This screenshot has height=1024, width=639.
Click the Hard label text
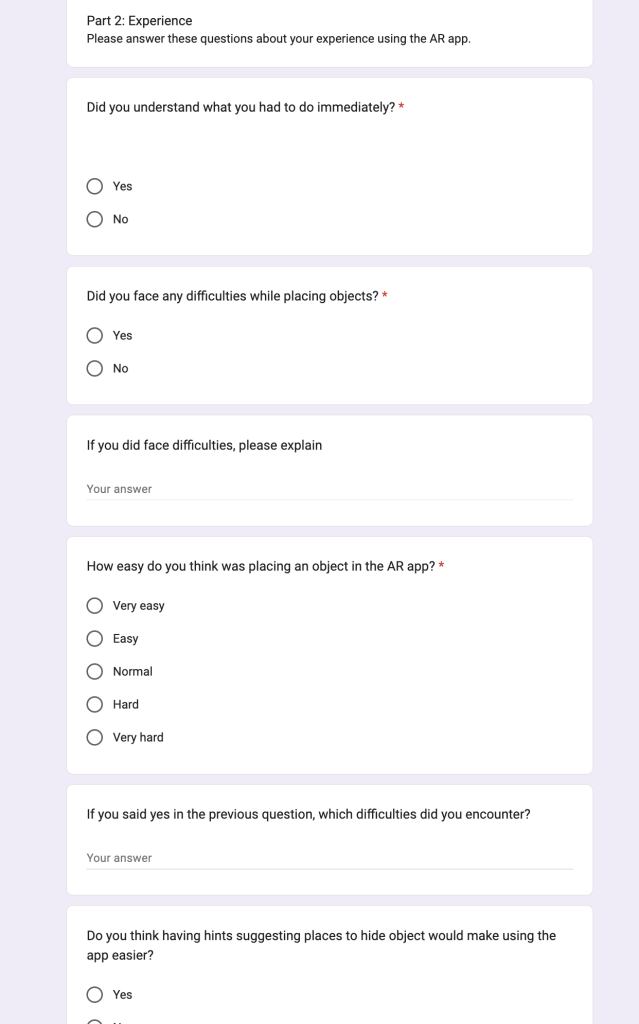pos(125,705)
